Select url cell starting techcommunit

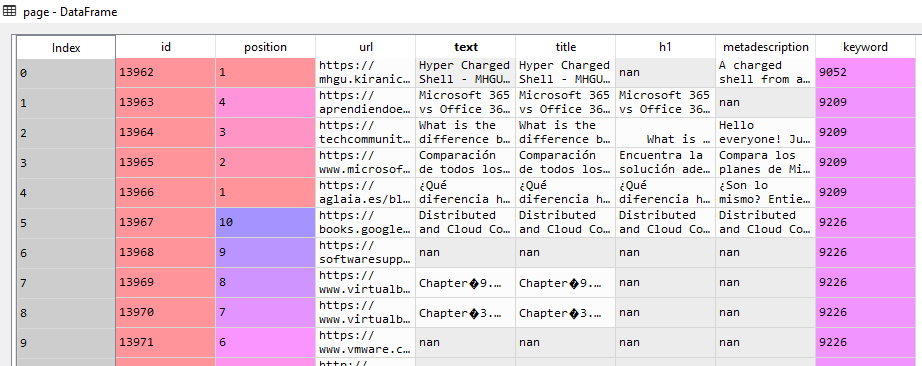(x=366, y=133)
